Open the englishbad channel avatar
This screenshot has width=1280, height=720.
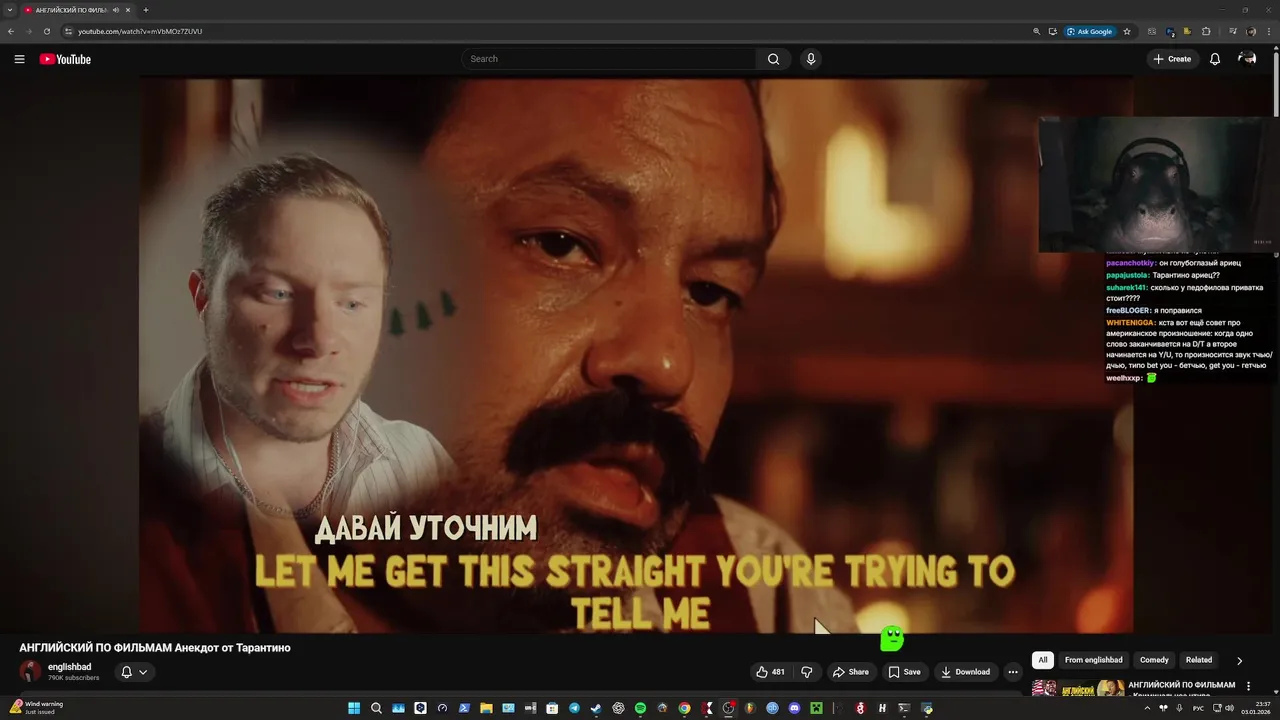[x=31, y=672]
